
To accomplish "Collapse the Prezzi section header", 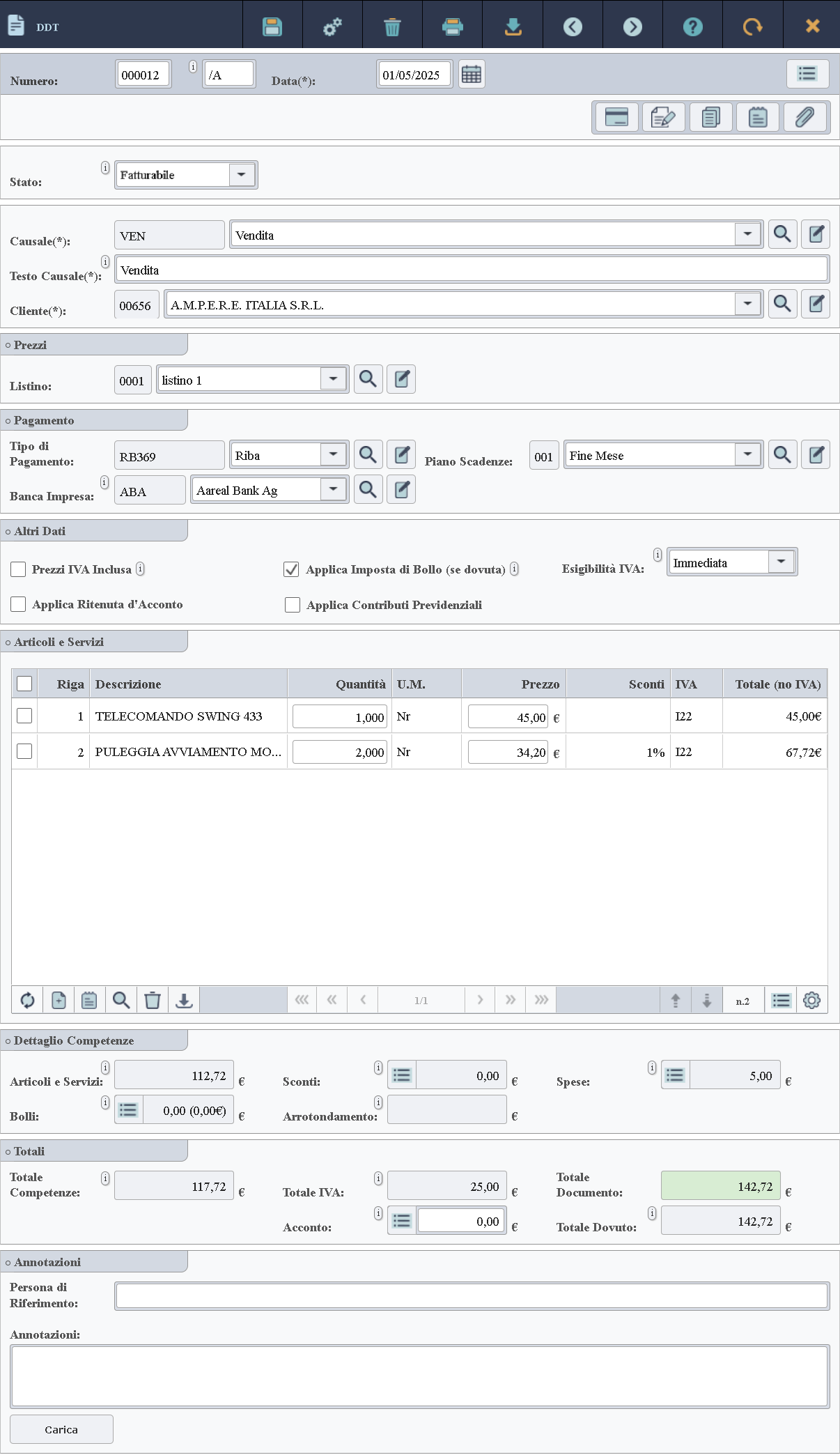I will (x=94, y=345).
